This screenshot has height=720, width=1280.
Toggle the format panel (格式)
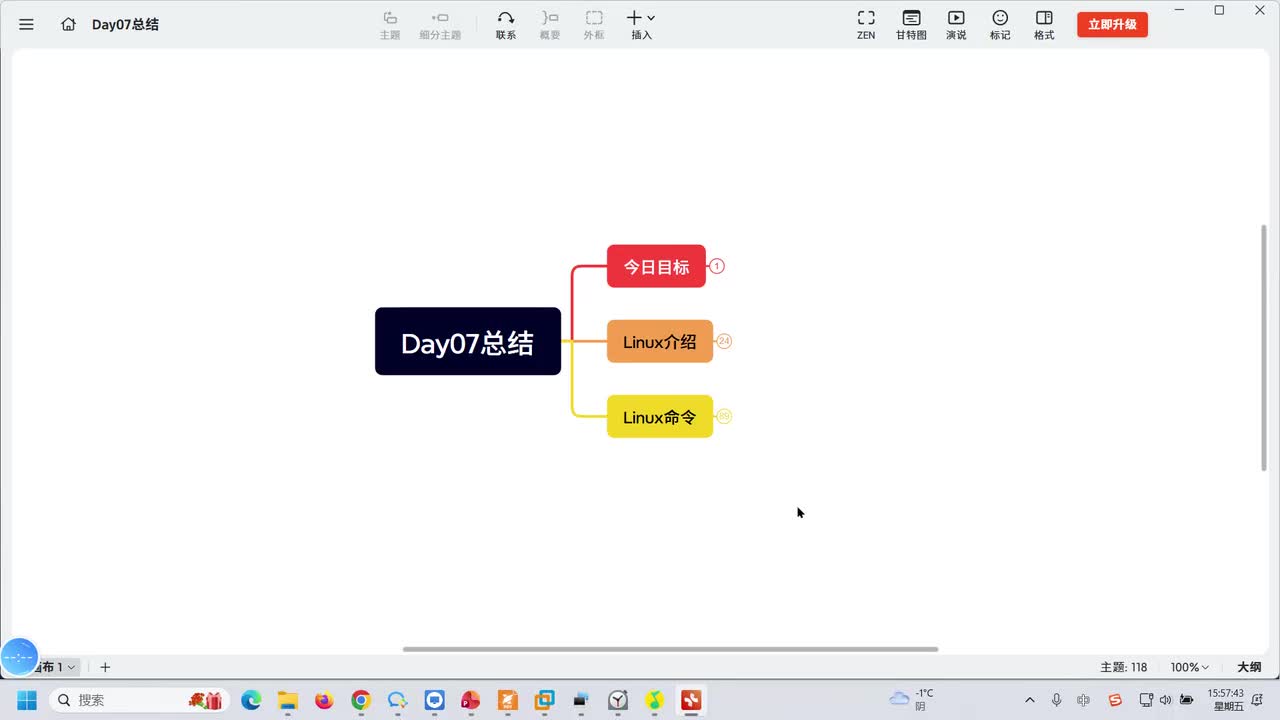click(x=1044, y=25)
